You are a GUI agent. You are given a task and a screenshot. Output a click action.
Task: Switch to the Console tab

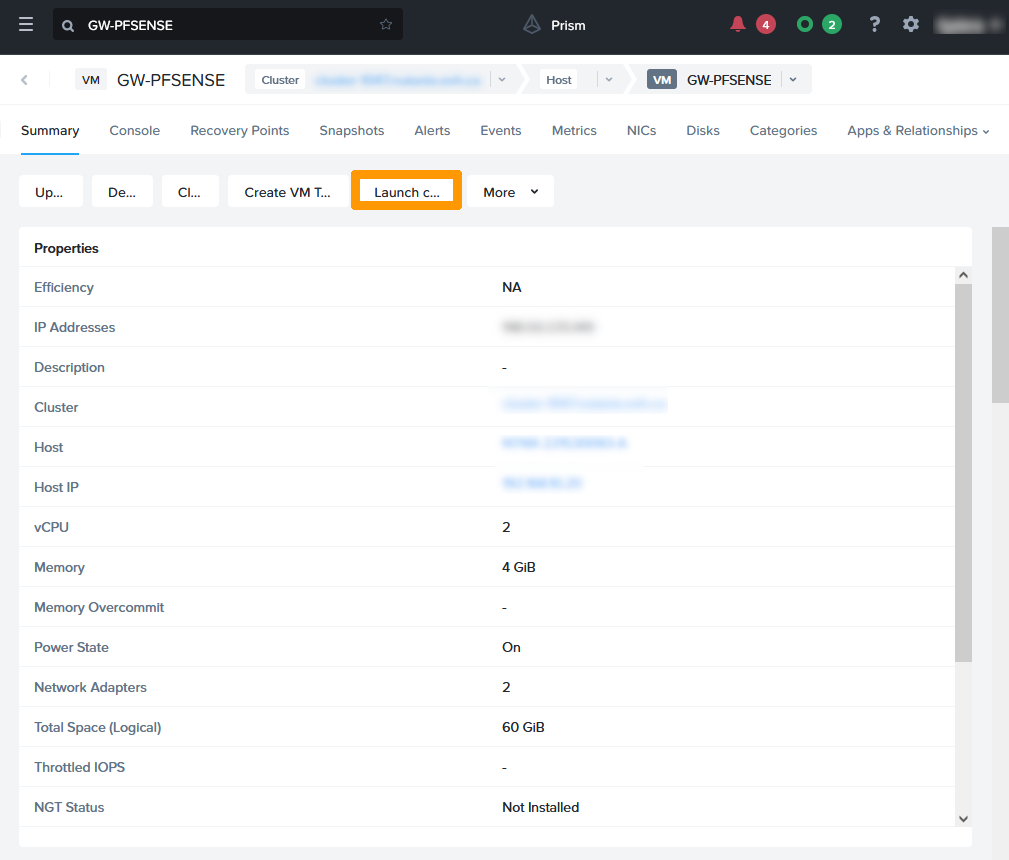tap(134, 130)
